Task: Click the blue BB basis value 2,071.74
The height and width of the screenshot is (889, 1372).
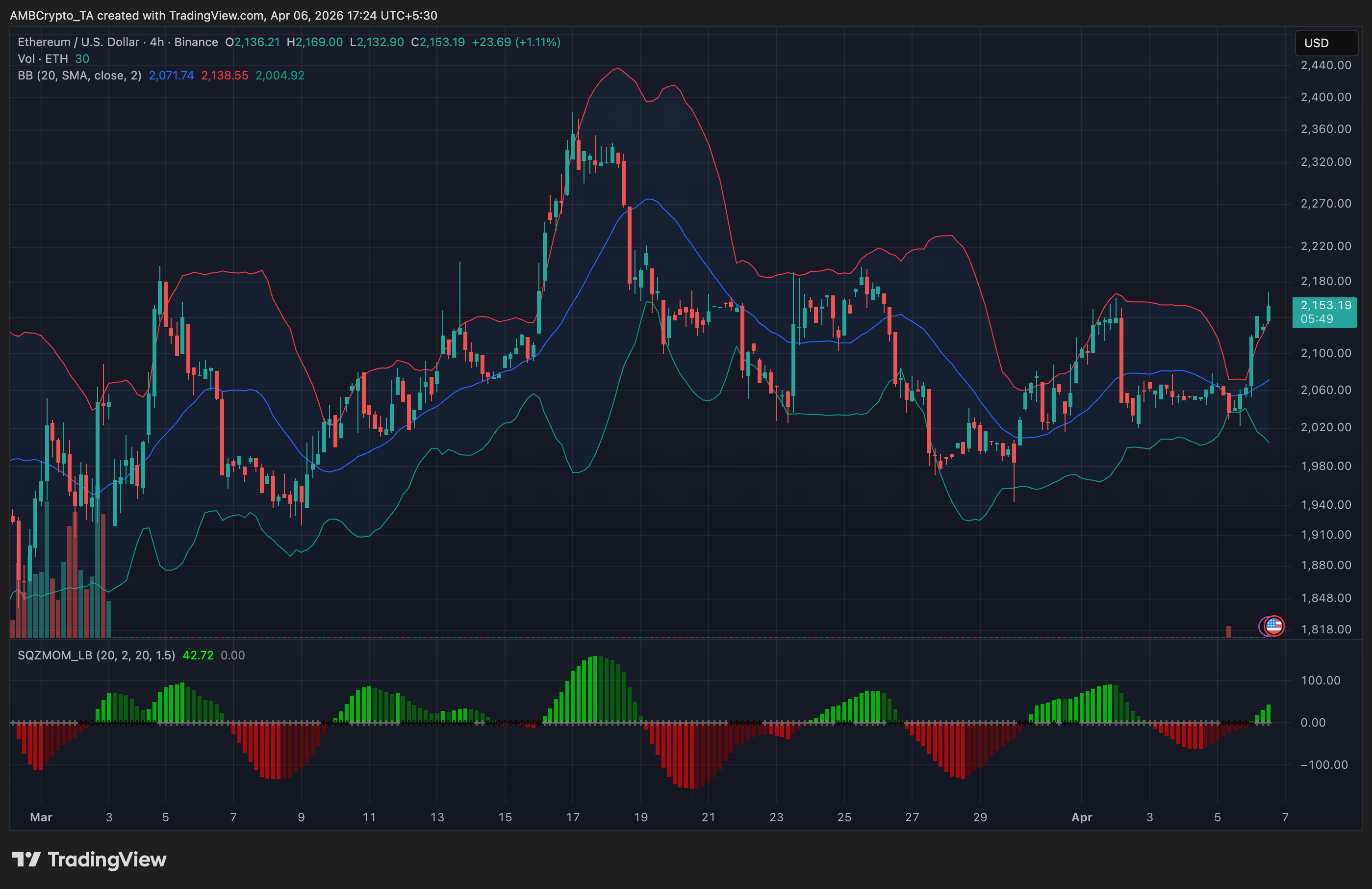Action: click(171, 76)
